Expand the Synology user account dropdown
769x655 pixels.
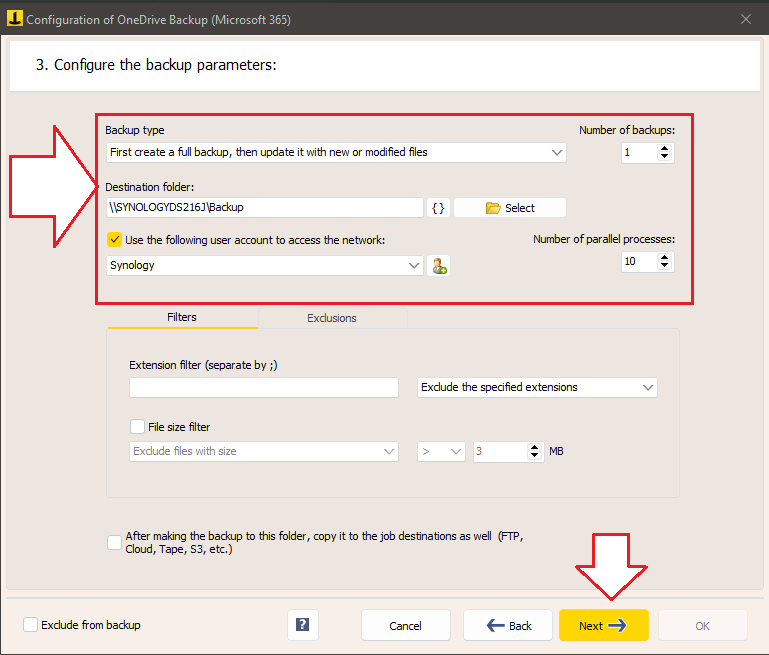tap(265, 265)
